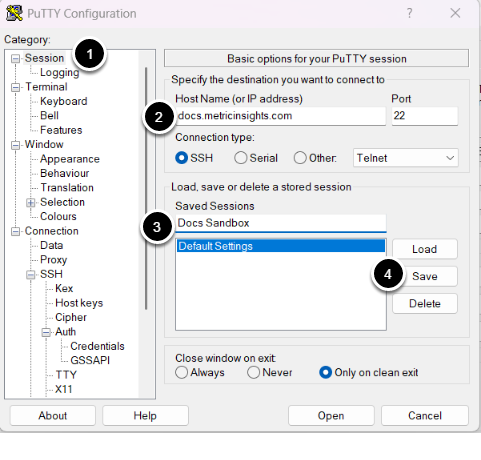Open Keyboard settings category
Viewport: 481px width, 460px height.
pyautogui.click(x=64, y=101)
